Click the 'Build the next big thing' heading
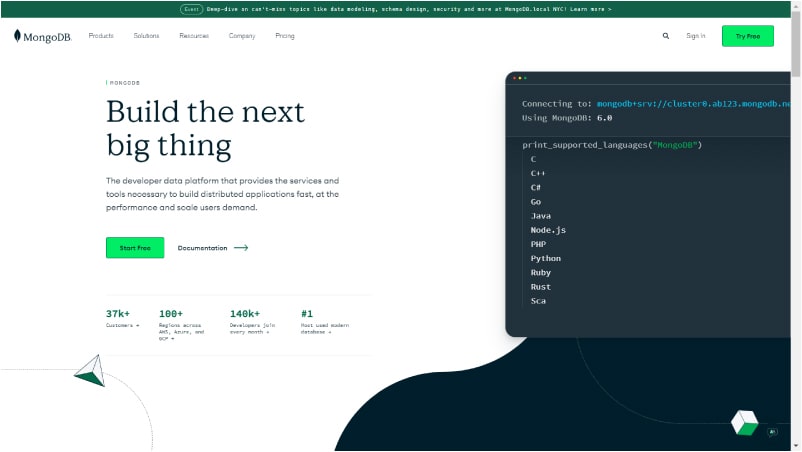Screen dimensions: 802x452 (205, 128)
